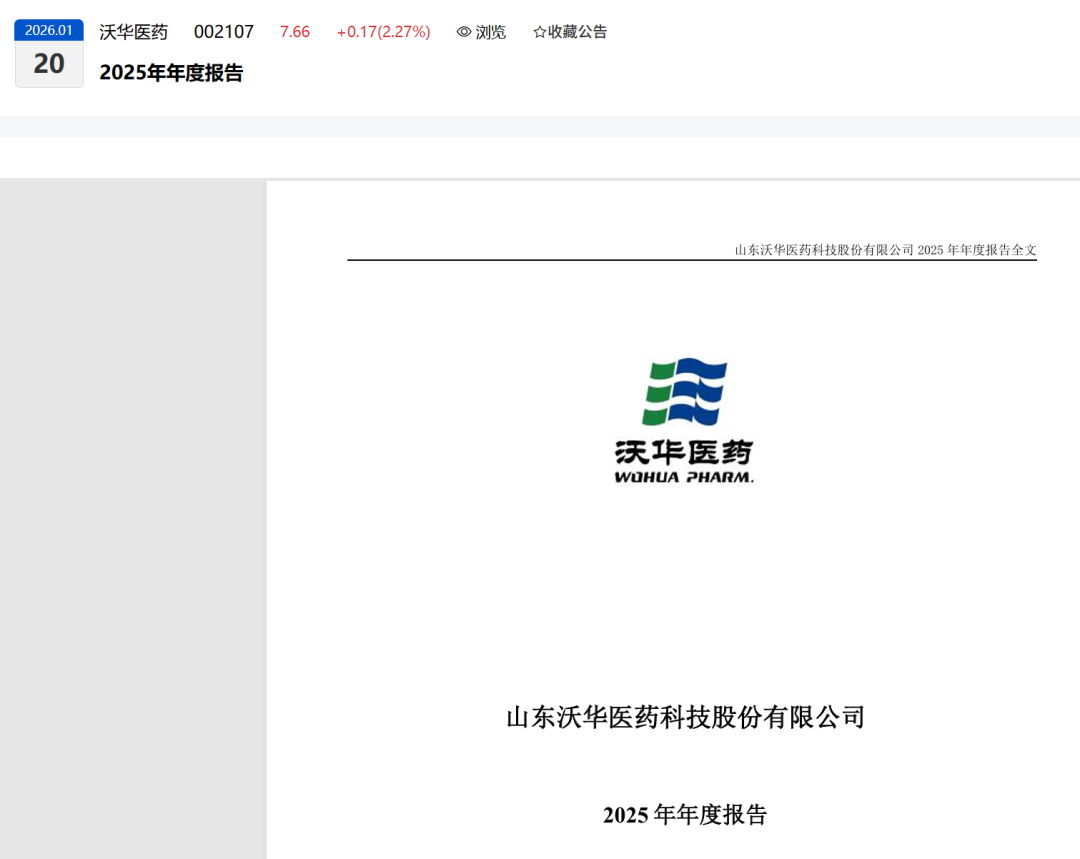Open stock name 沃华医药
Screen dimensions: 1080x859
click(134, 32)
